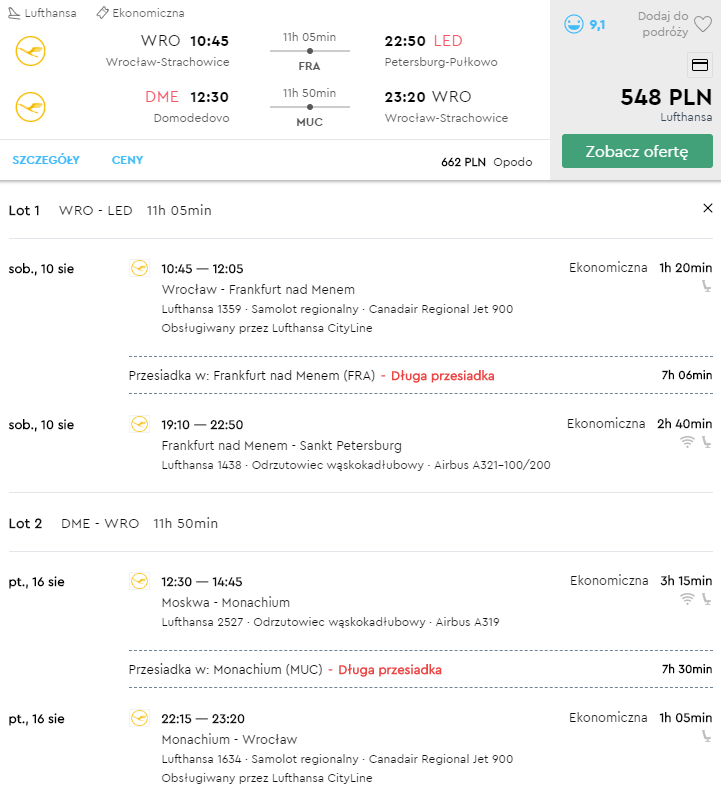This screenshot has width=721, height=801.
Task: Click the Zobacz ofertę button
Action: (x=637, y=151)
